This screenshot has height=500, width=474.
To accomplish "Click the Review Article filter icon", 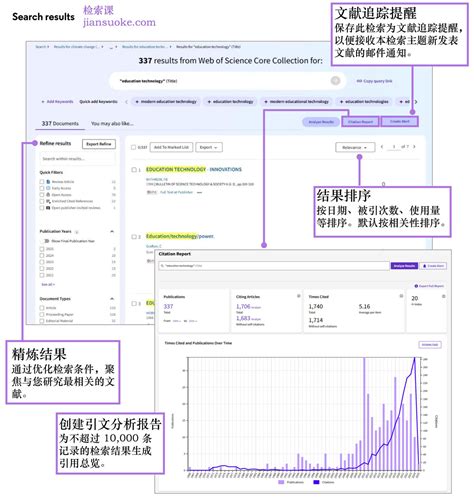I will (x=48, y=182).
